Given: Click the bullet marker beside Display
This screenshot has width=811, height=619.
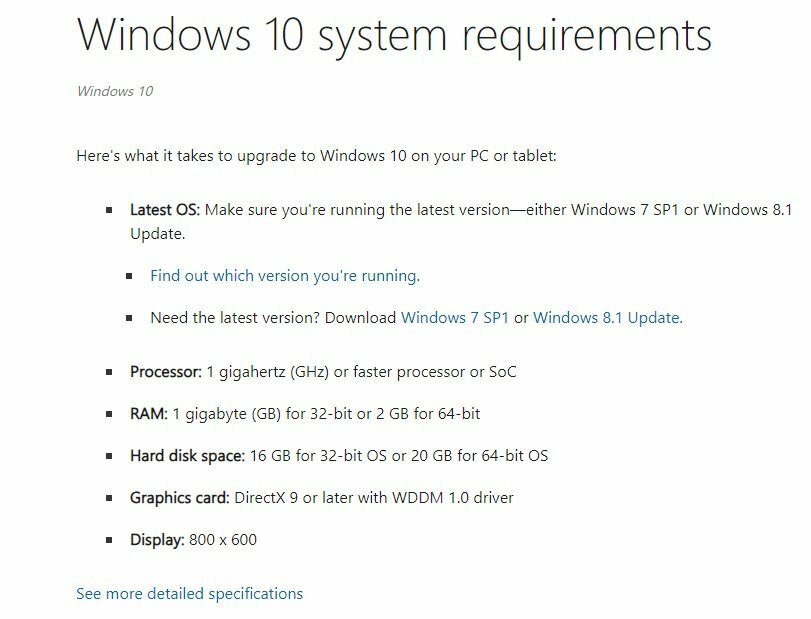Looking at the screenshot, I should [x=109, y=540].
